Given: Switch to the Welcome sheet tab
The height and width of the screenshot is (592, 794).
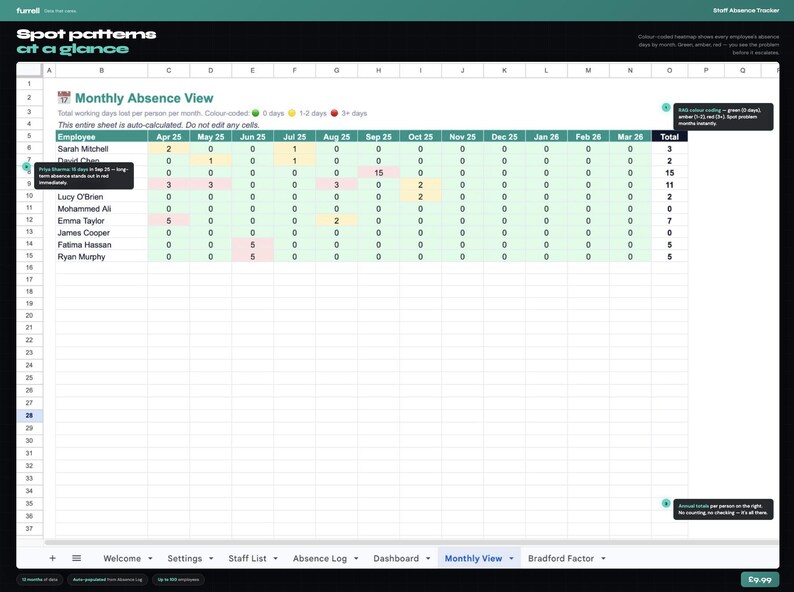Looking at the screenshot, I should (122, 558).
